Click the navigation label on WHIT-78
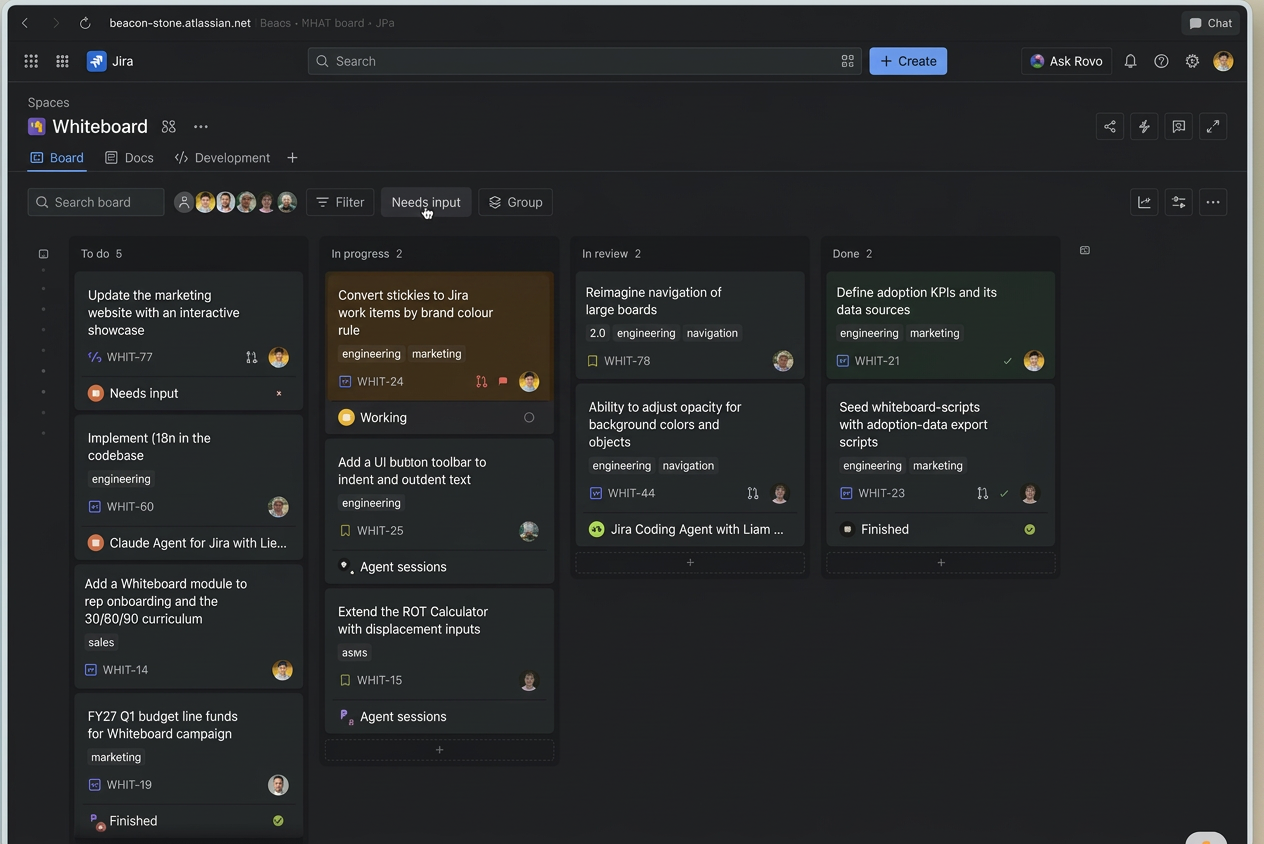 712,333
